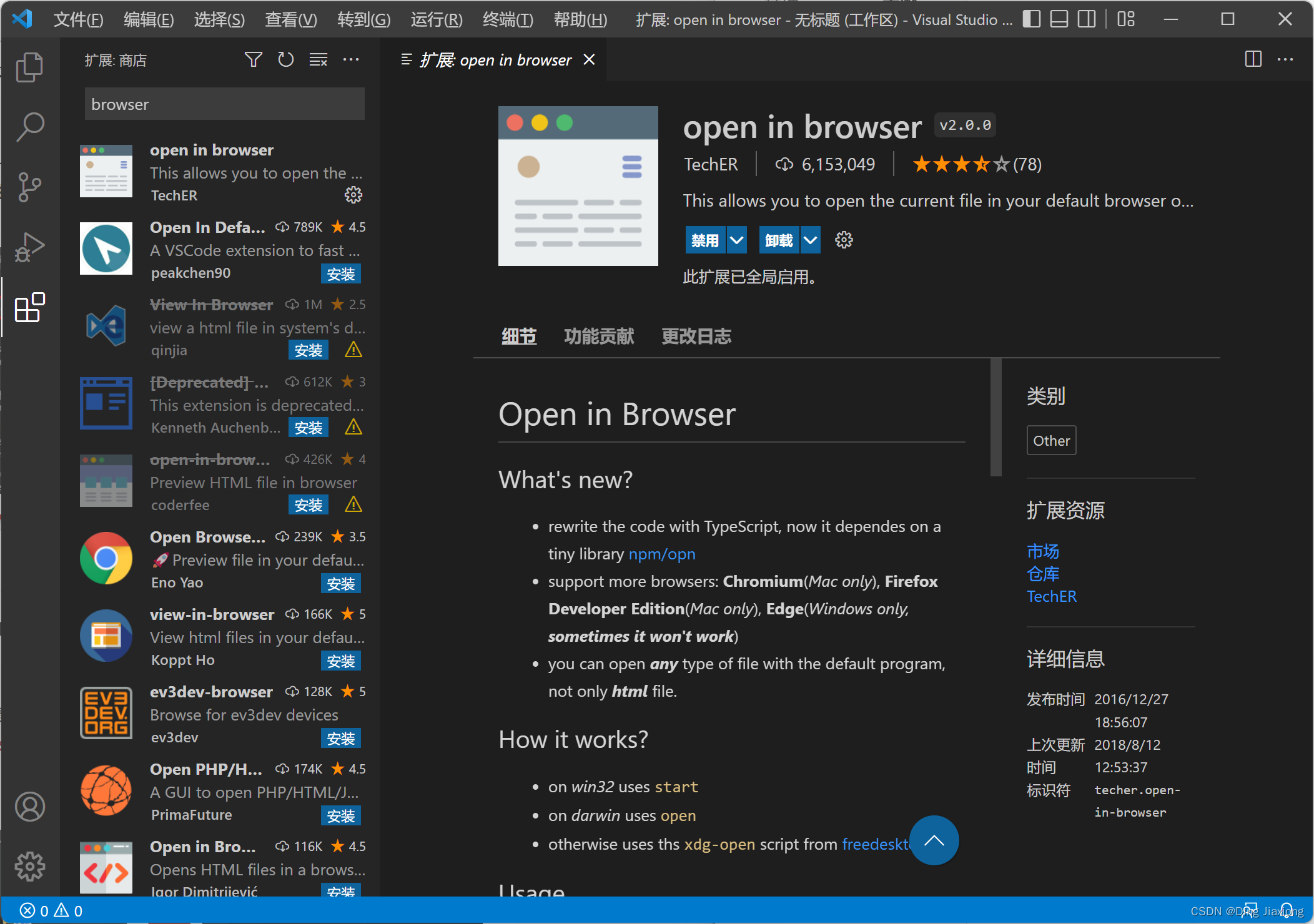
Task: Expand the uninstall button dropdown arrow
Action: pyautogui.click(x=811, y=240)
